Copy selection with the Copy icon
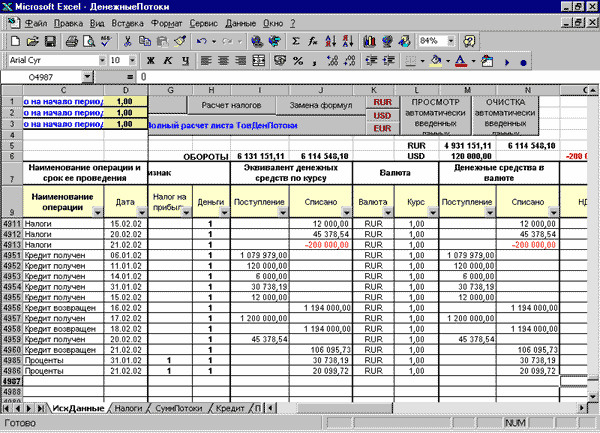Image resolution: width=600 pixels, height=433 pixels. coord(145,41)
